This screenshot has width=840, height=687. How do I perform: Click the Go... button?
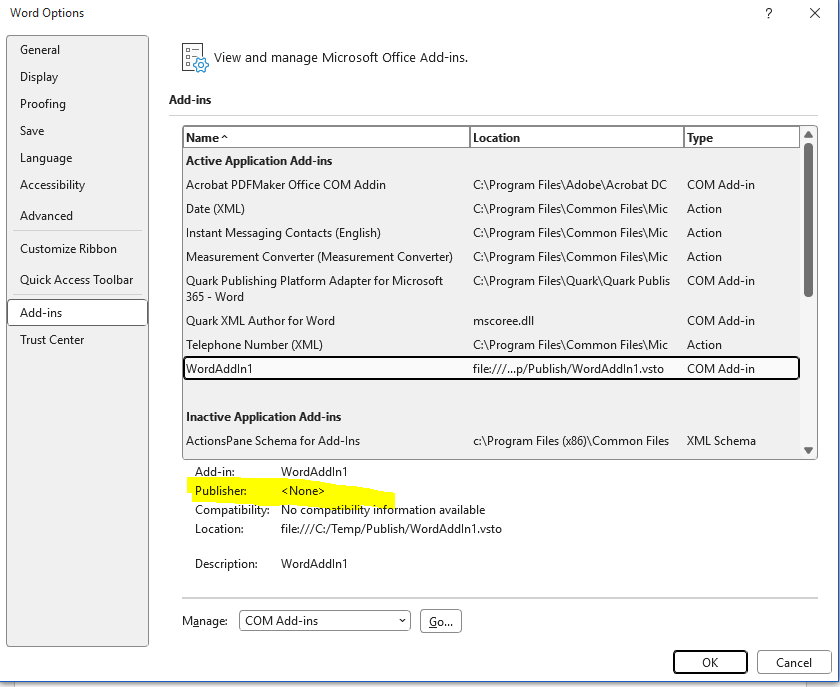pos(441,621)
